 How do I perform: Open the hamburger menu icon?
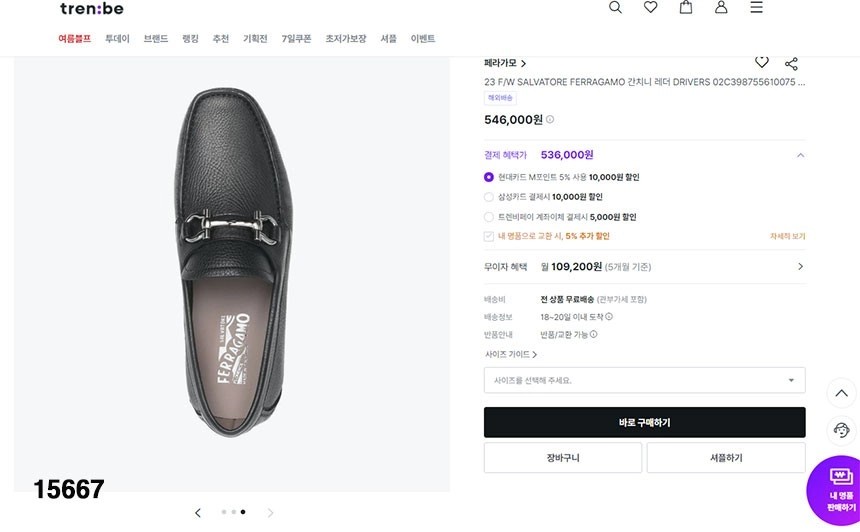click(x=756, y=7)
